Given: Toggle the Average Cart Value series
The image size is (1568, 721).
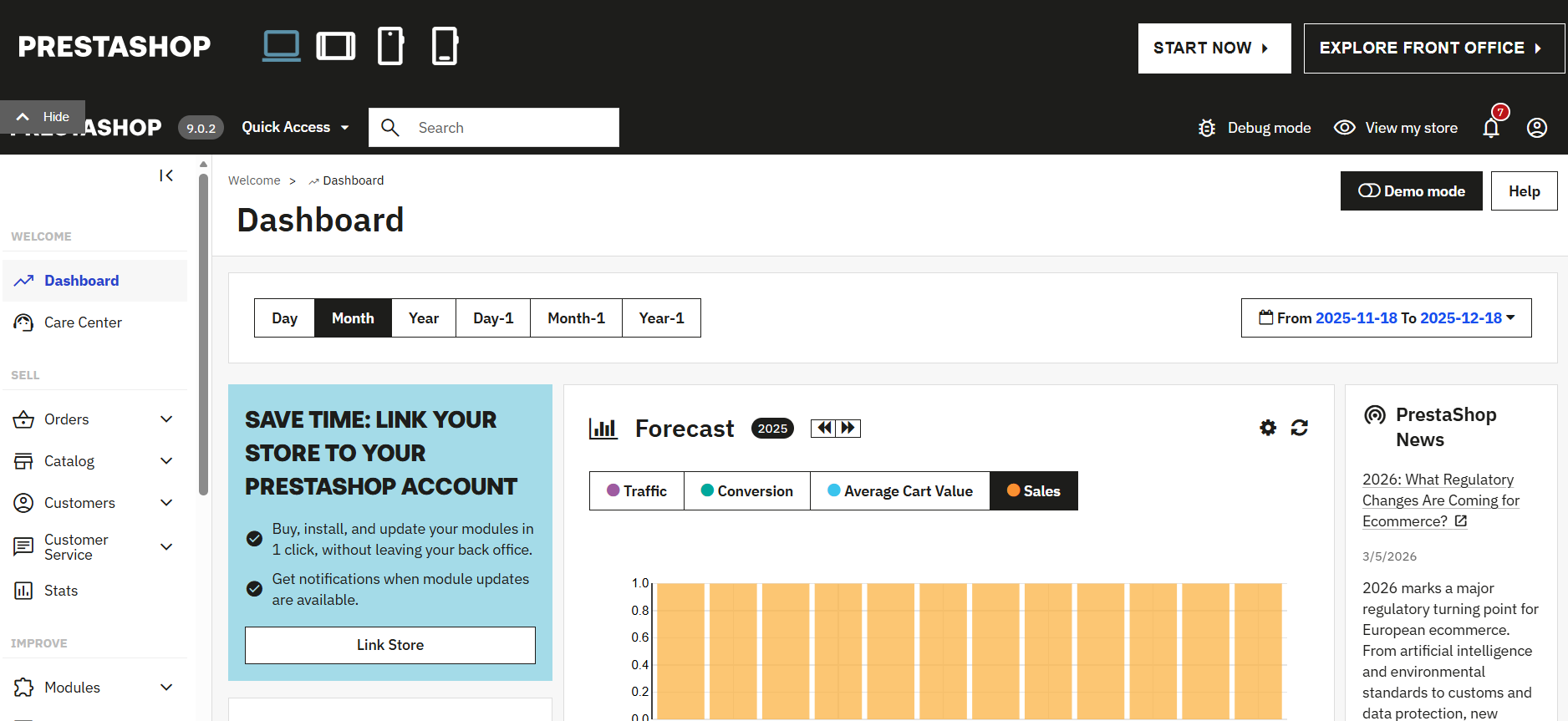Looking at the screenshot, I should 900,491.
